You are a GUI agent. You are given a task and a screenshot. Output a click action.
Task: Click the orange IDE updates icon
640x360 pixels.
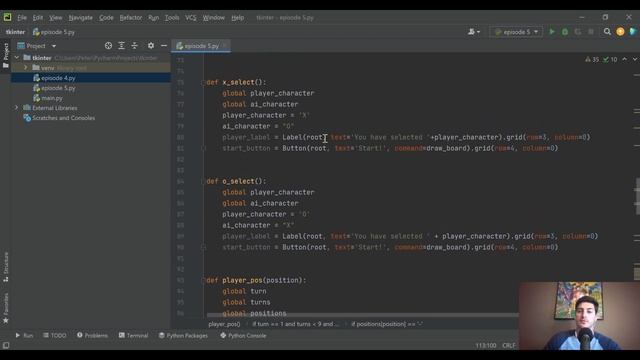click(620, 32)
